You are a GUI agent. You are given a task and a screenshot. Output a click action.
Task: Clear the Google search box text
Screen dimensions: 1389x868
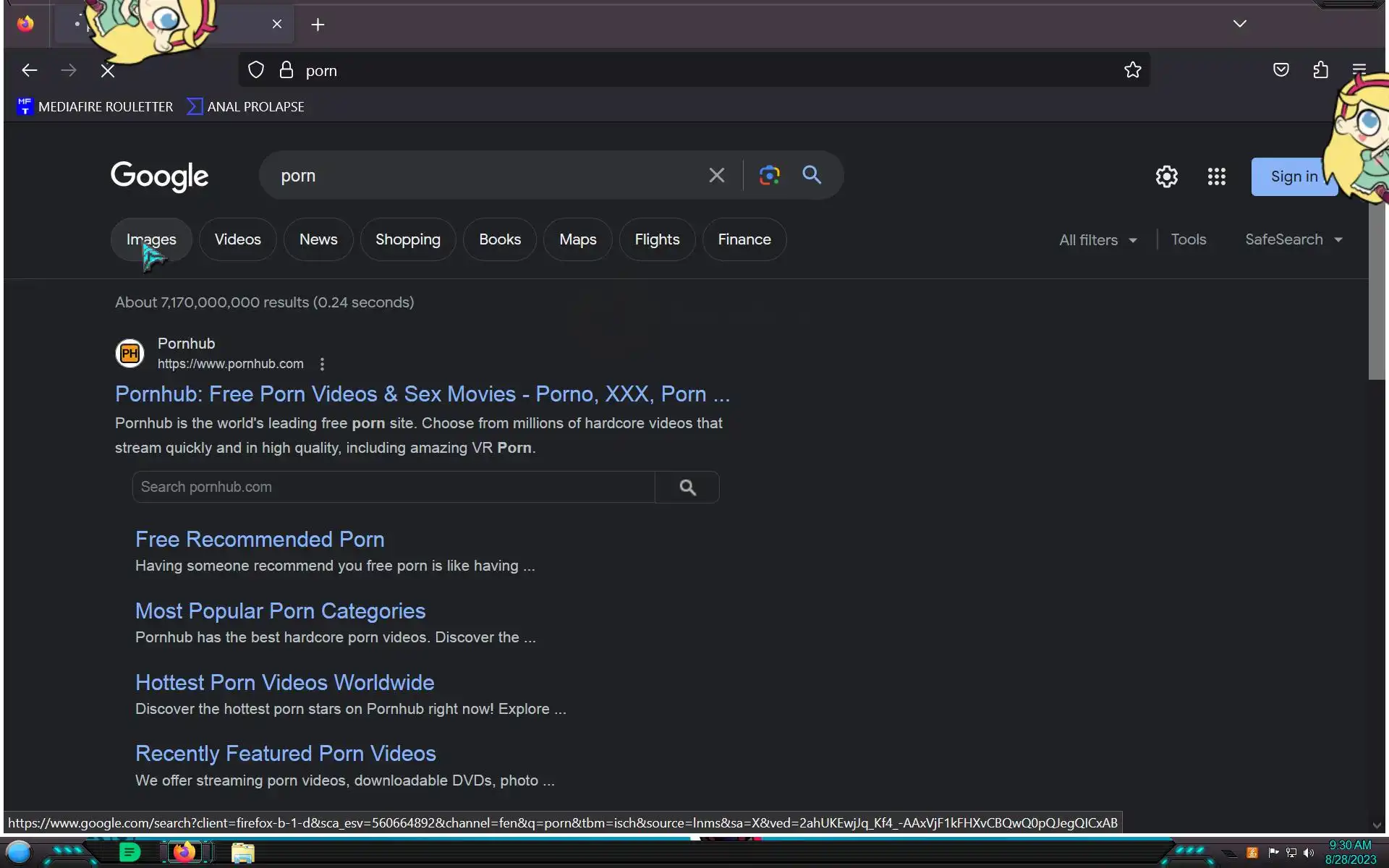[716, 175]
